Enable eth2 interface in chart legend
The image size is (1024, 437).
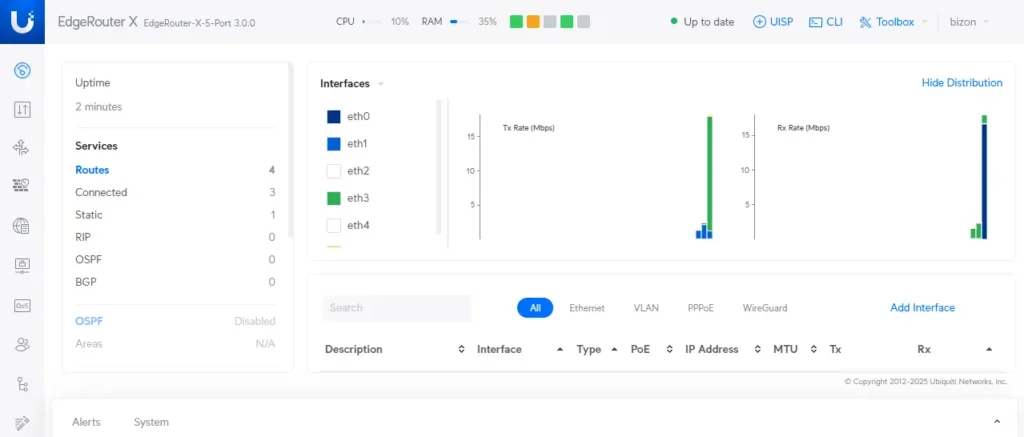334,171
